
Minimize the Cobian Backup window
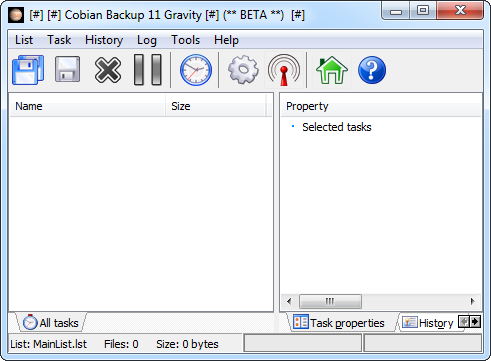tap(396, 11)
